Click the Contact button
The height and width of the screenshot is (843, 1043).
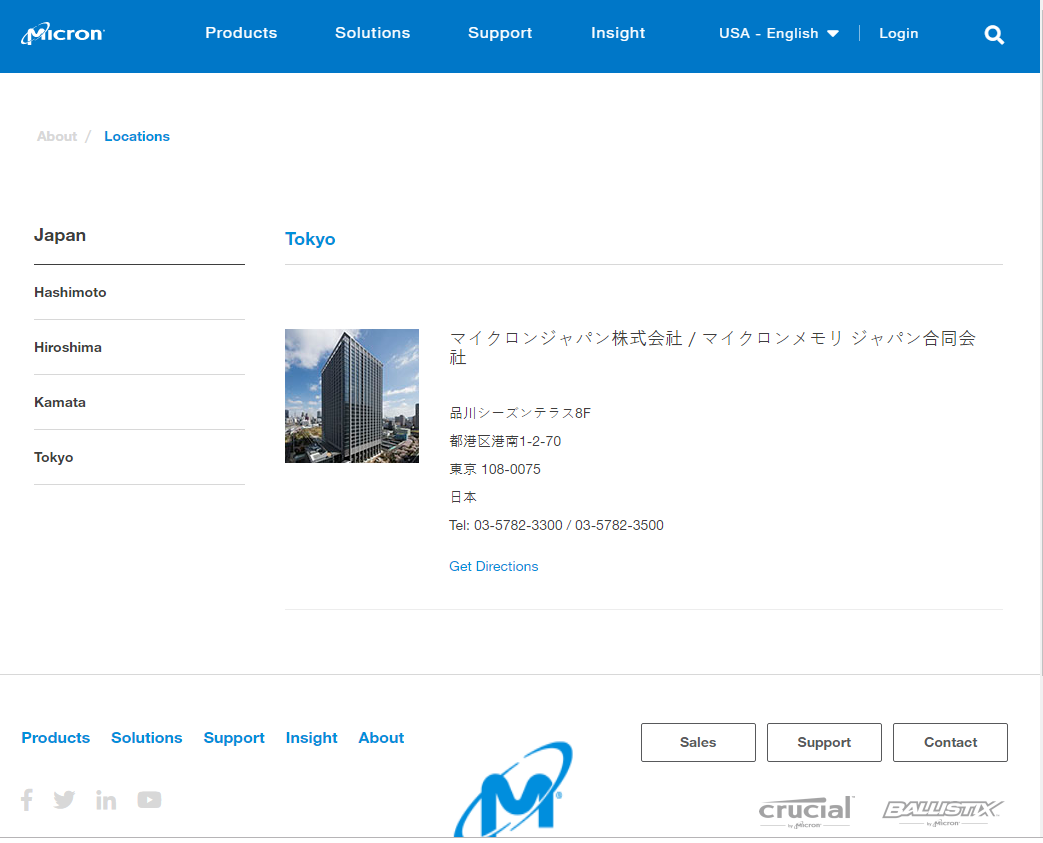coord(951,743)
